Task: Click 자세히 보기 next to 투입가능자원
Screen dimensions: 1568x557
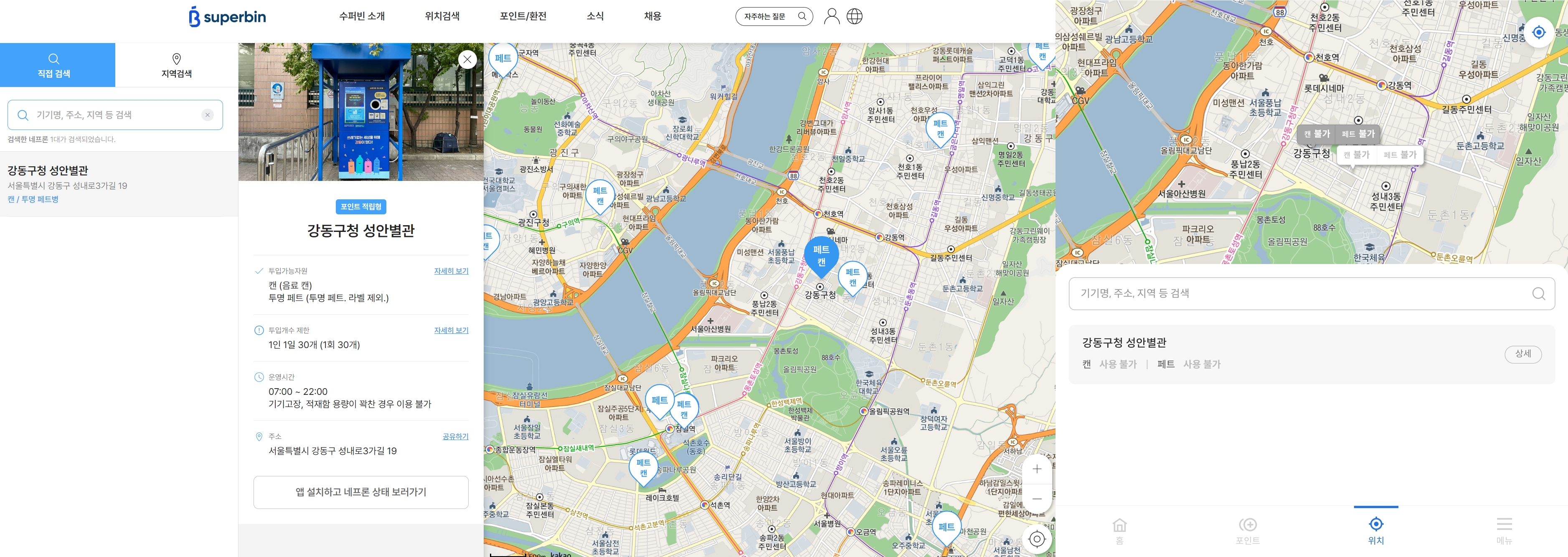Action: [451, 272]
